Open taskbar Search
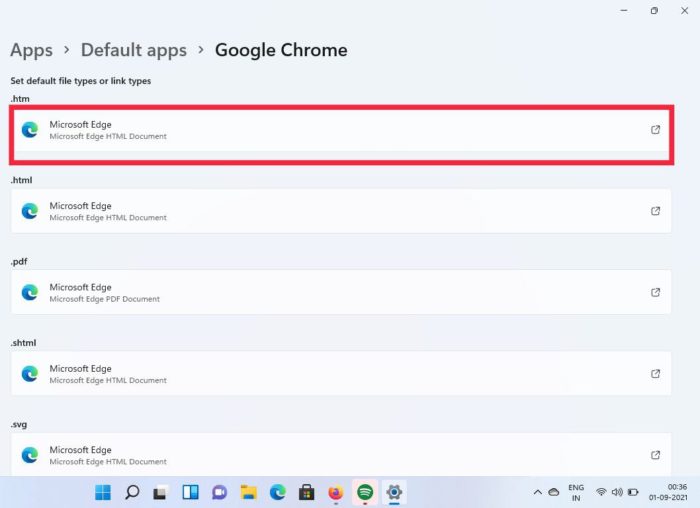Viewport: 700px width, 508px height. 132,492
